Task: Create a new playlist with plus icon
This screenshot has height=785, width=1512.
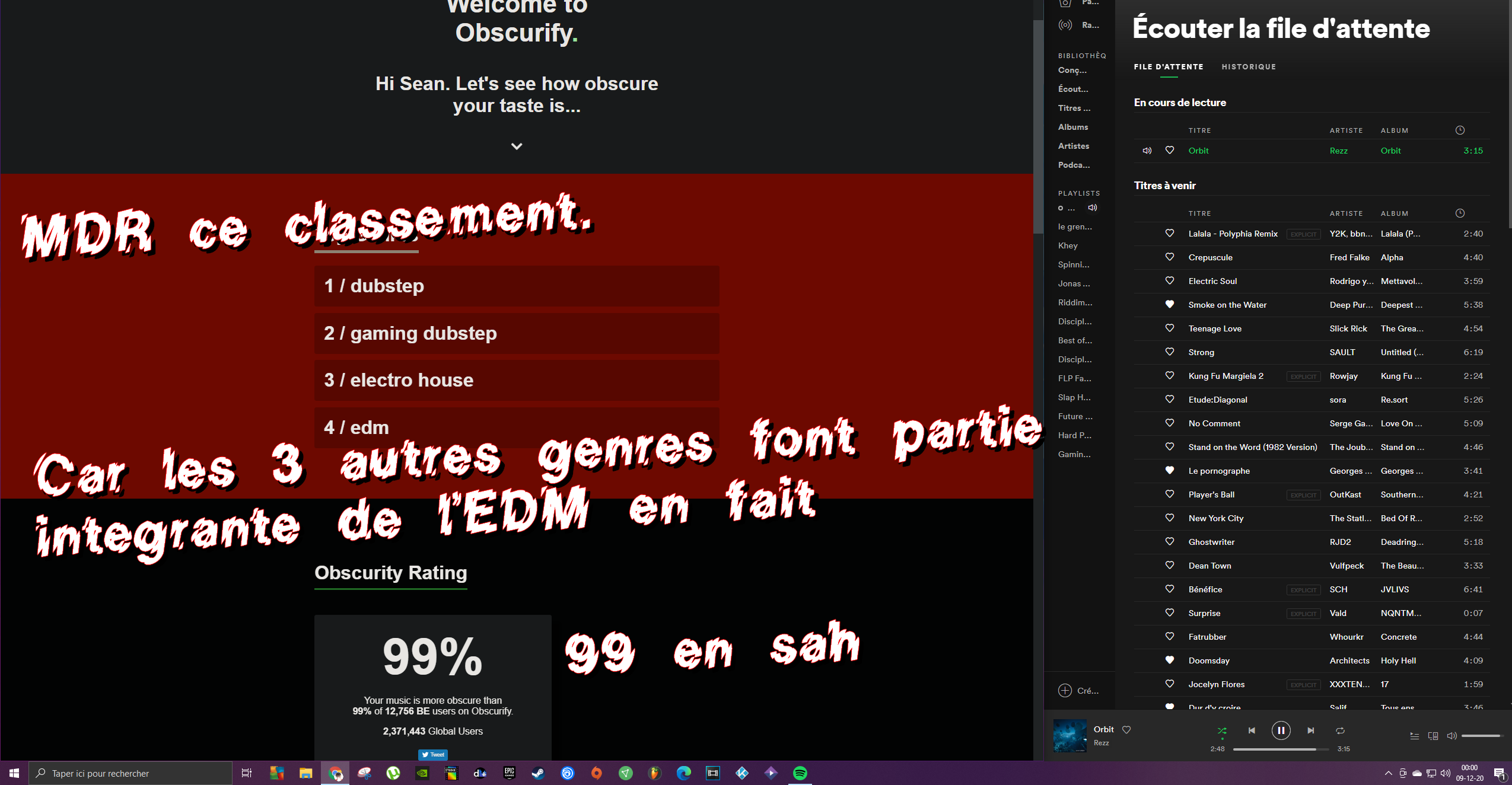Action: (1065, 691)
